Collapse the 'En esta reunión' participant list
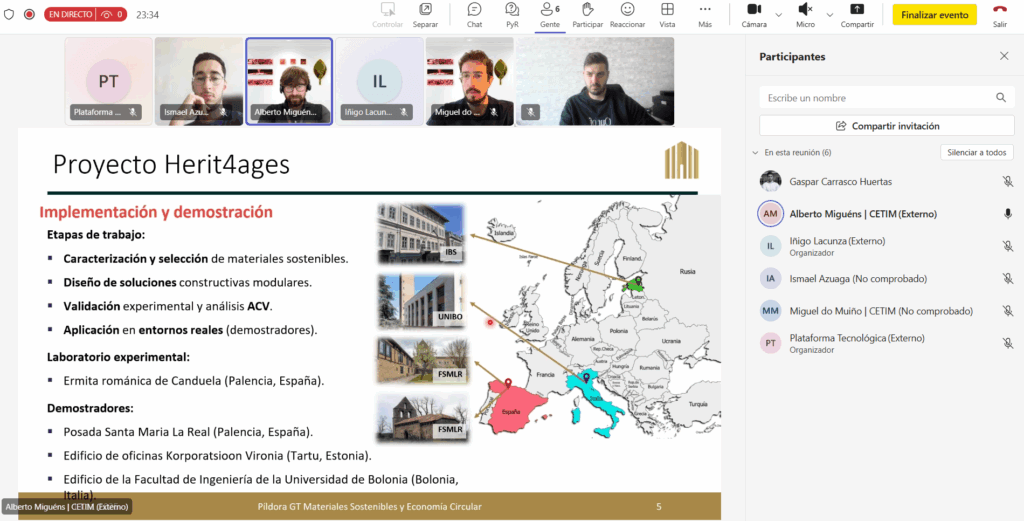This screenshot has width=1024, height=521. click(x=755, y=153)
